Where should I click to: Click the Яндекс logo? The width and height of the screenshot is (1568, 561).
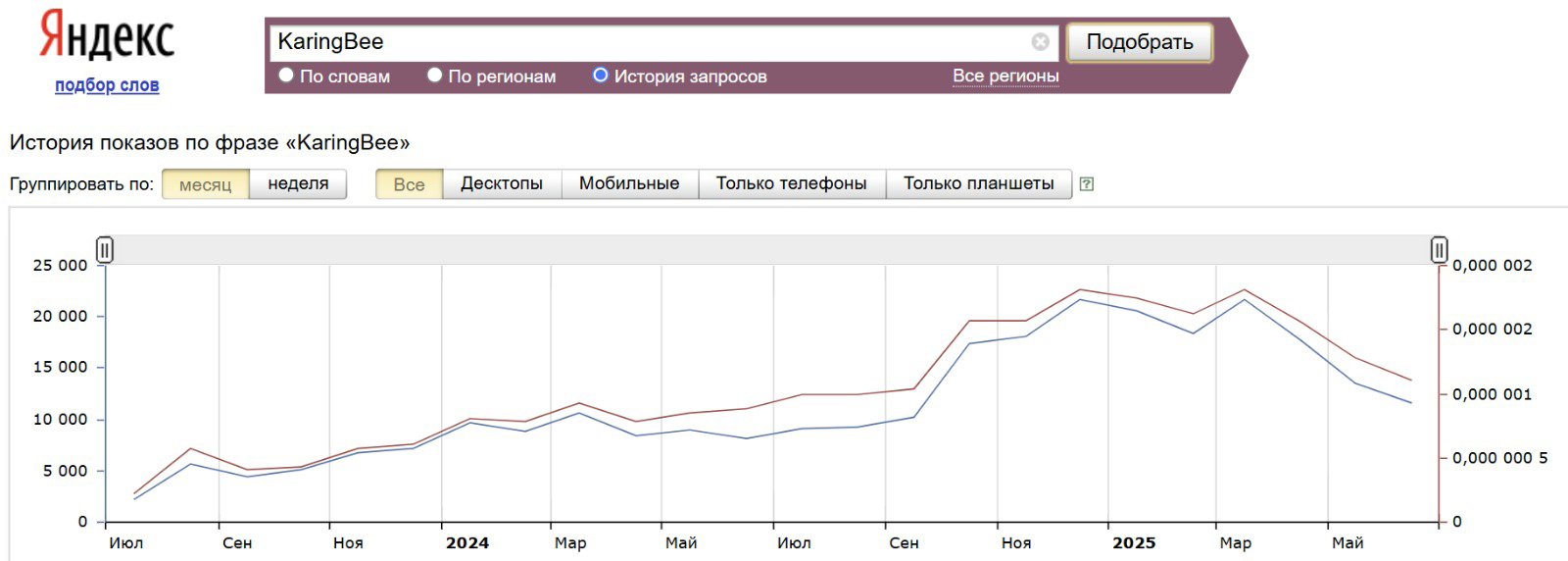click(x=107, y=35)
